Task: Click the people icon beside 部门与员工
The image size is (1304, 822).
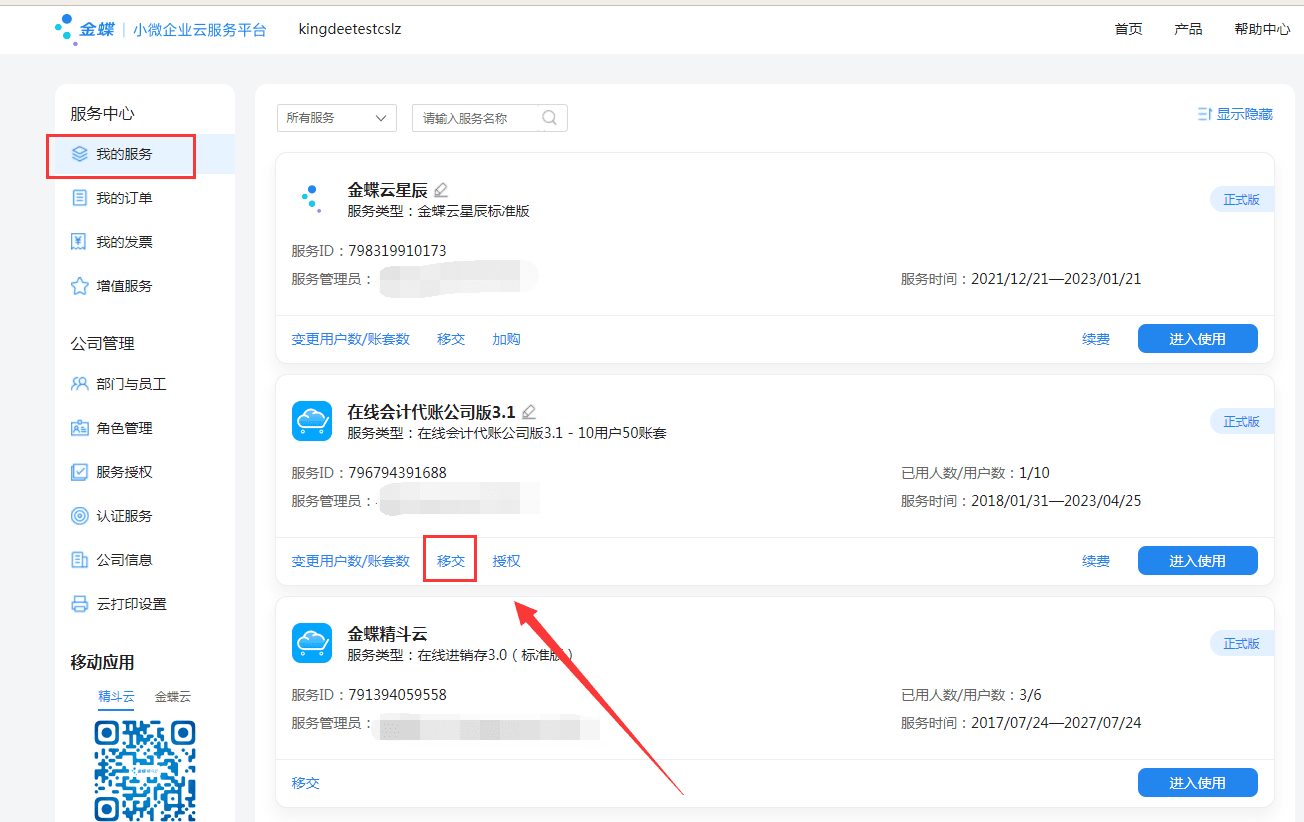Action: click(x=80, y=384)
